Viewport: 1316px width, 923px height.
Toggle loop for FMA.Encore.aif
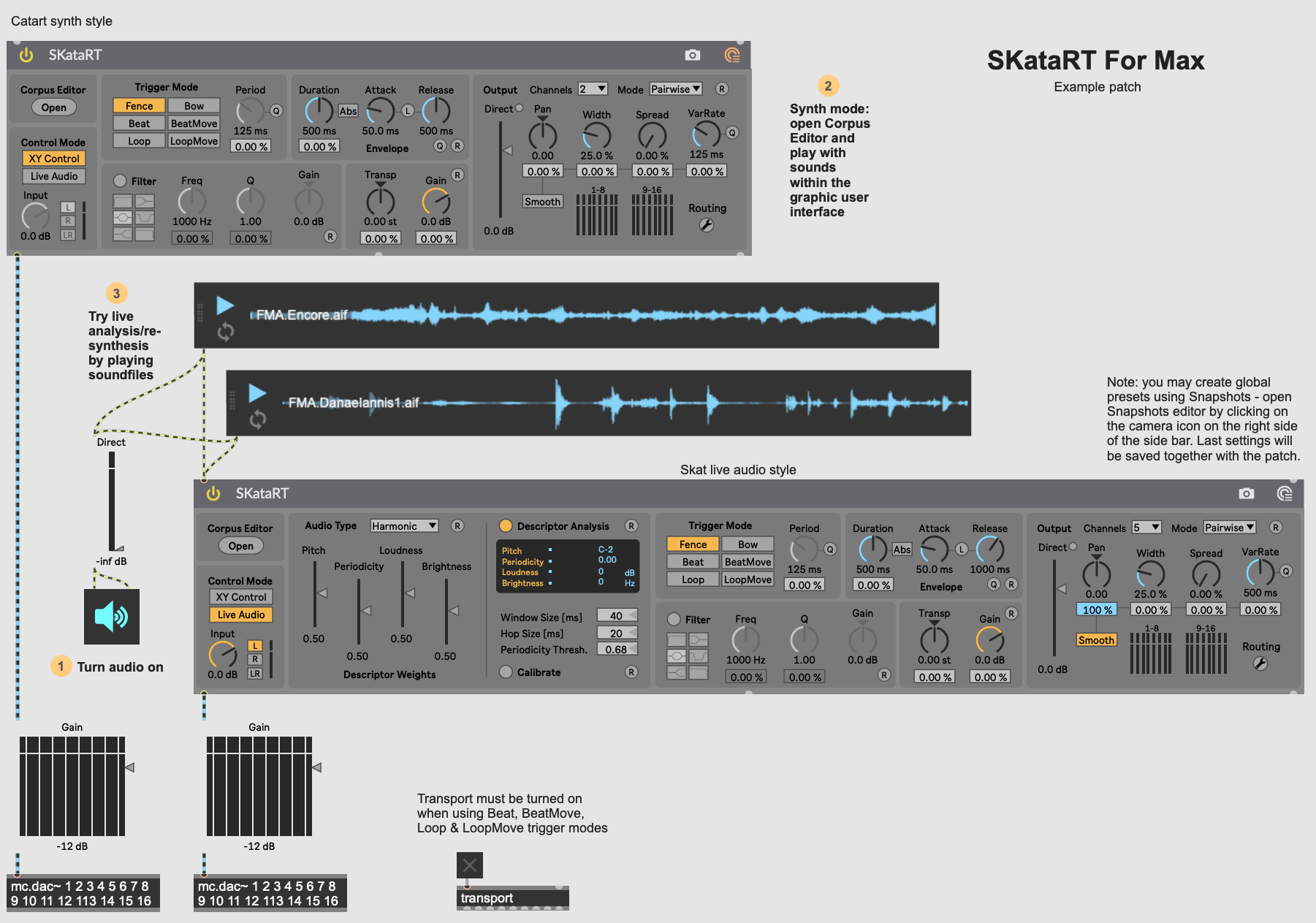pyautogui.click(x=226, y=332)
